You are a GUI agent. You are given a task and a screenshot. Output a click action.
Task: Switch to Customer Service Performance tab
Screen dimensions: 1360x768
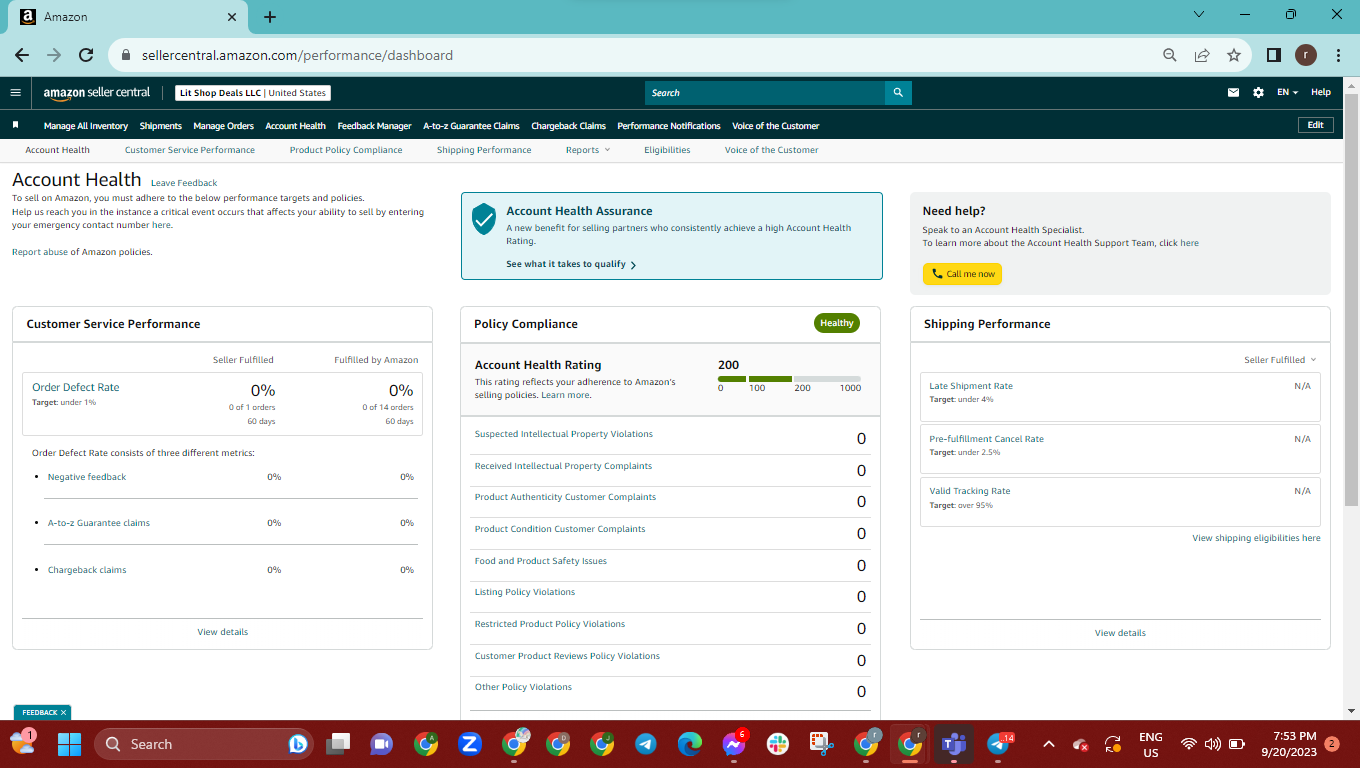190,150
